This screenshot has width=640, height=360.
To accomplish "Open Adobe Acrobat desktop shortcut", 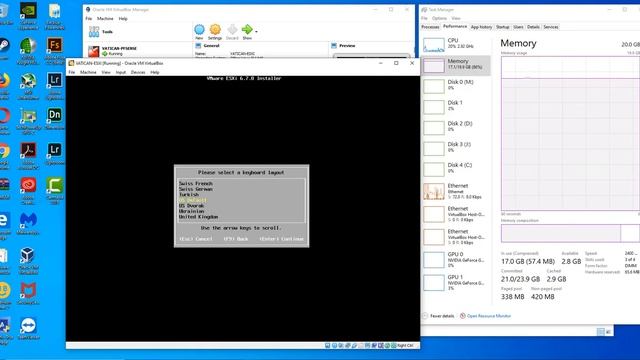I will (x=28, y=156).
